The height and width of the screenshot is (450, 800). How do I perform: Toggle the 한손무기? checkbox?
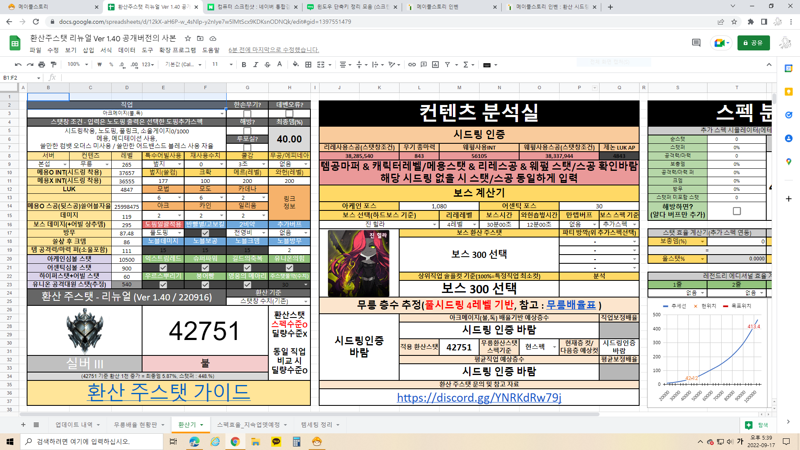pos(247,113)
